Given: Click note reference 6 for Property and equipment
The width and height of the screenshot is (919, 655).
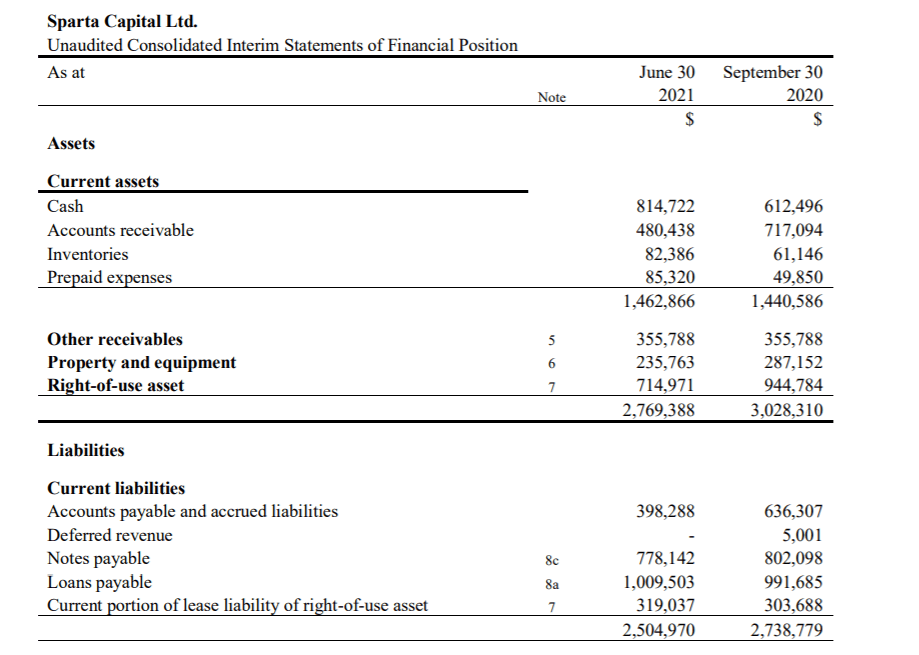Looking at the screenshot, I should pos(552,364).
